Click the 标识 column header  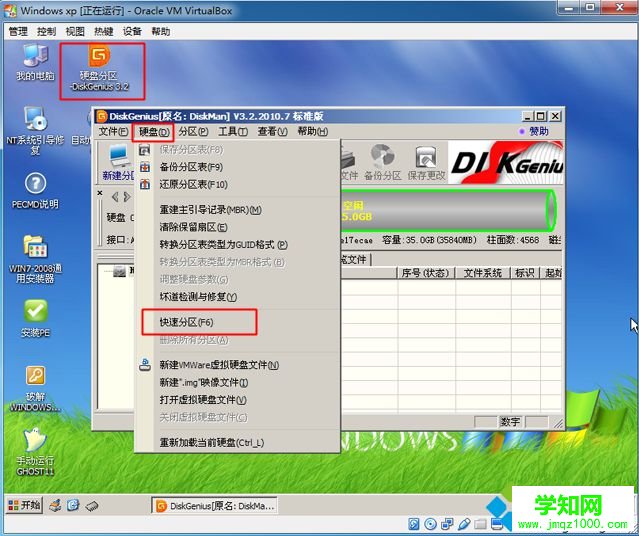[525, 273]
